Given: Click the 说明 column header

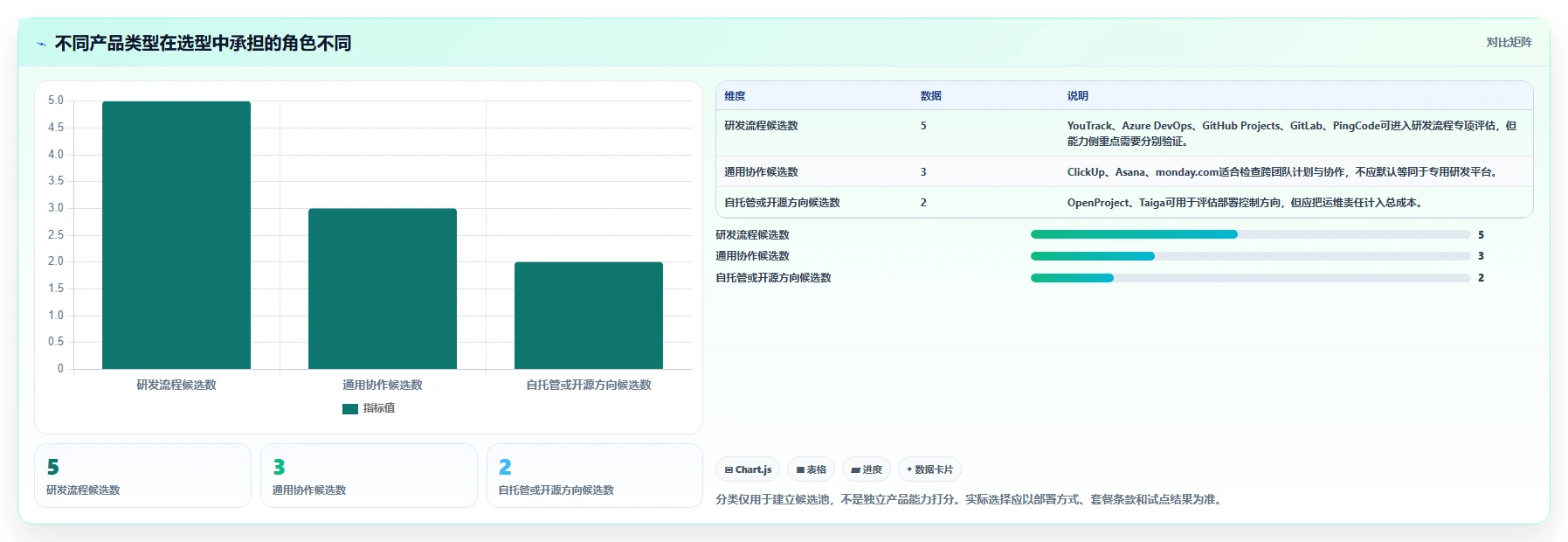Looking at the screenshot, I should click(x=1077, y=96).
